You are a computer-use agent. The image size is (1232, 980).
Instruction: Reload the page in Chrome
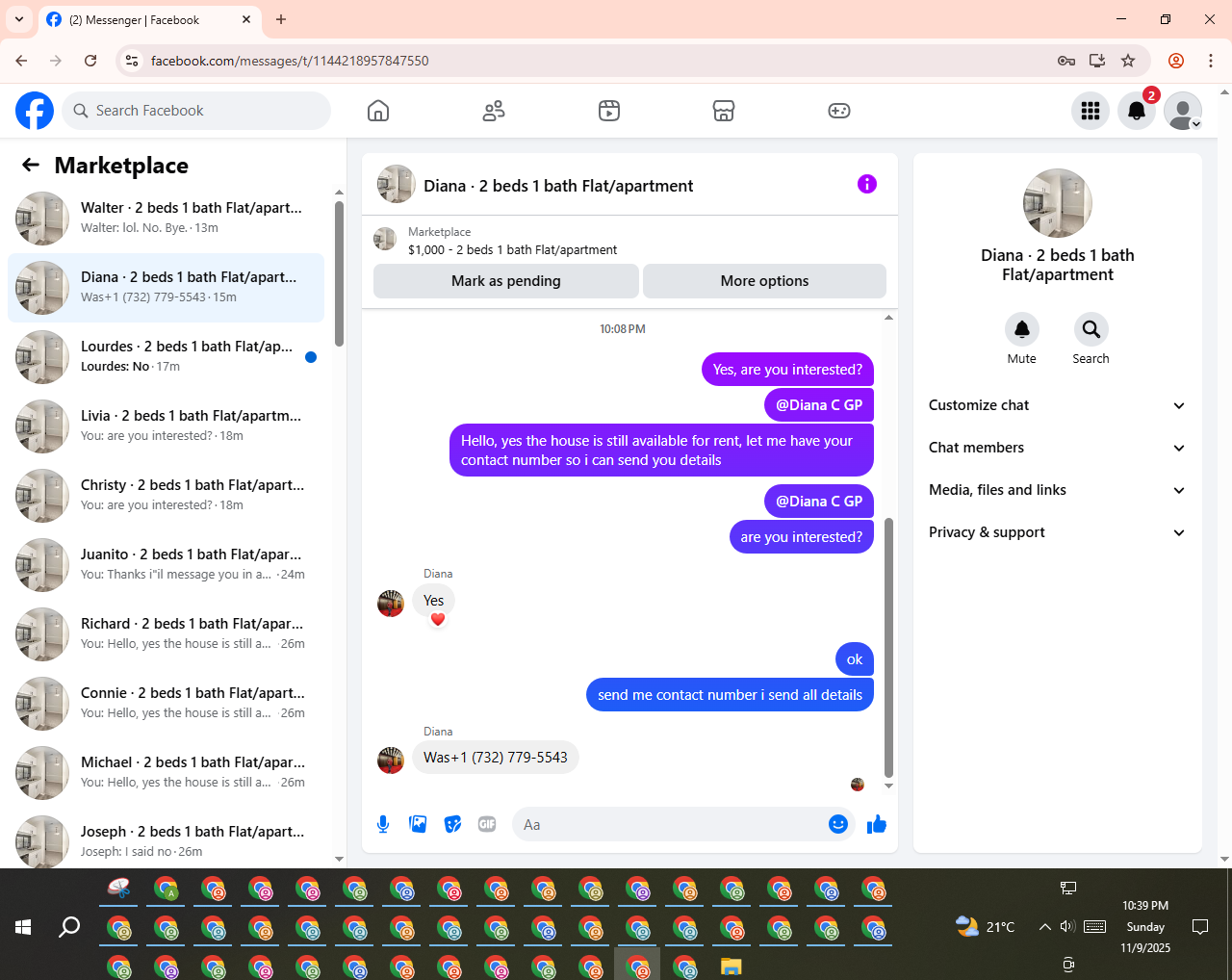point(90,61)
